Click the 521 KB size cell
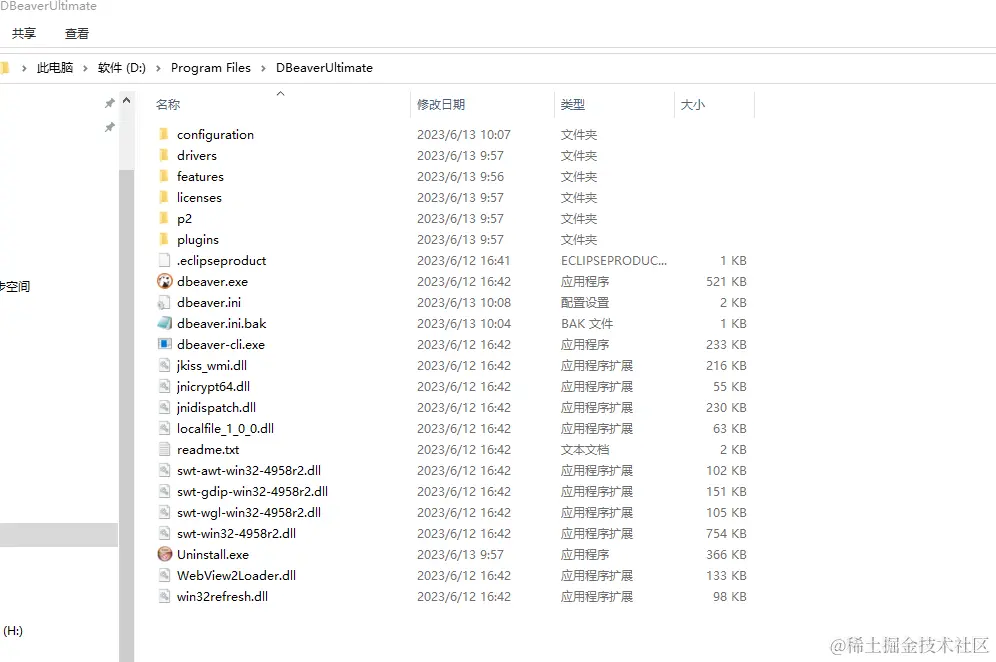Image resolution: width=996 pixels, height=662 pixels. (x=726, y=281)
